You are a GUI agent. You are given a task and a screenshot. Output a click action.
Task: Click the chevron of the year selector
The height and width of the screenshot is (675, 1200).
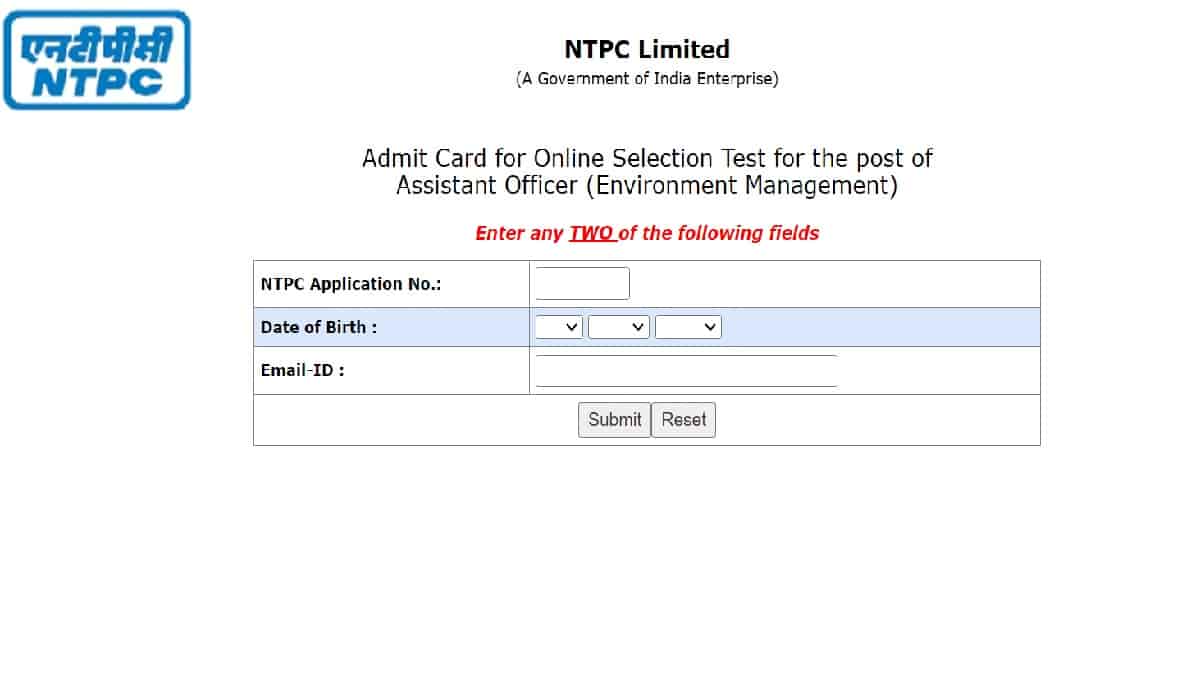(x=712, y=326)
